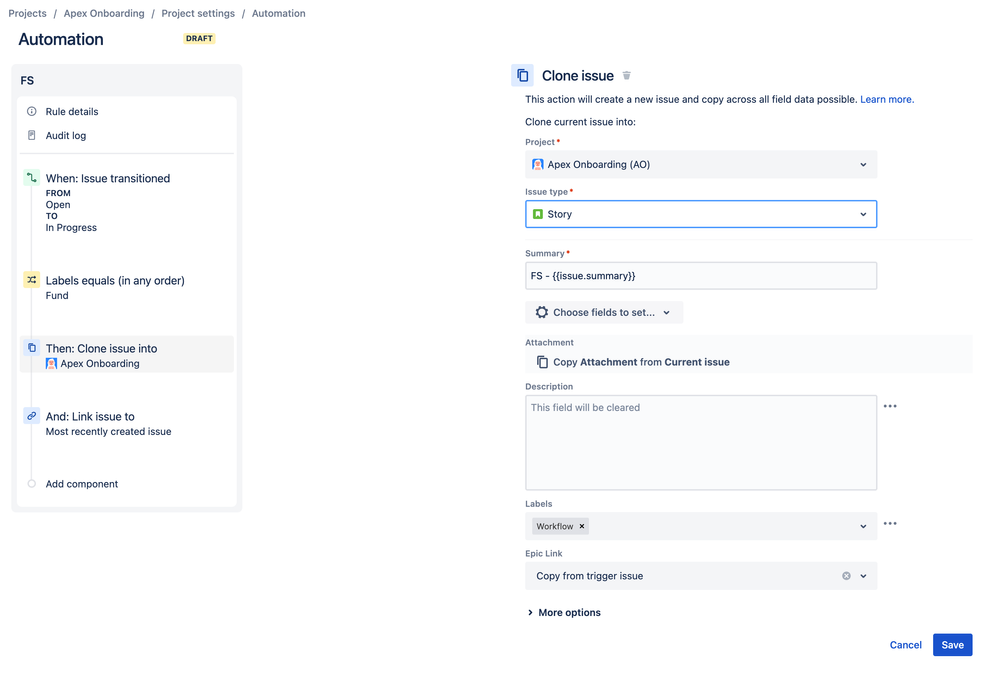Screen dimensions: 999x674
Task: Select Then: Clone issue into step
Action: (127, 354)
